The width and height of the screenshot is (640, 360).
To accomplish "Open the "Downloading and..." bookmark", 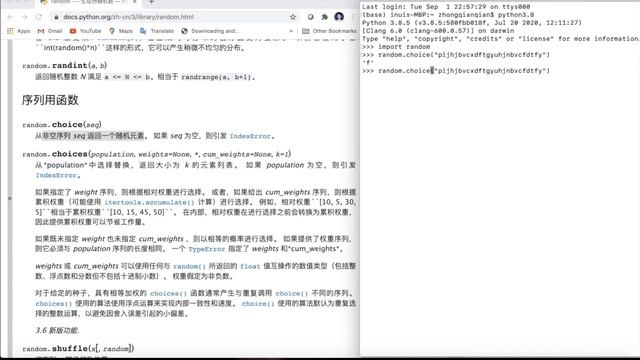I will pos(210,31).
